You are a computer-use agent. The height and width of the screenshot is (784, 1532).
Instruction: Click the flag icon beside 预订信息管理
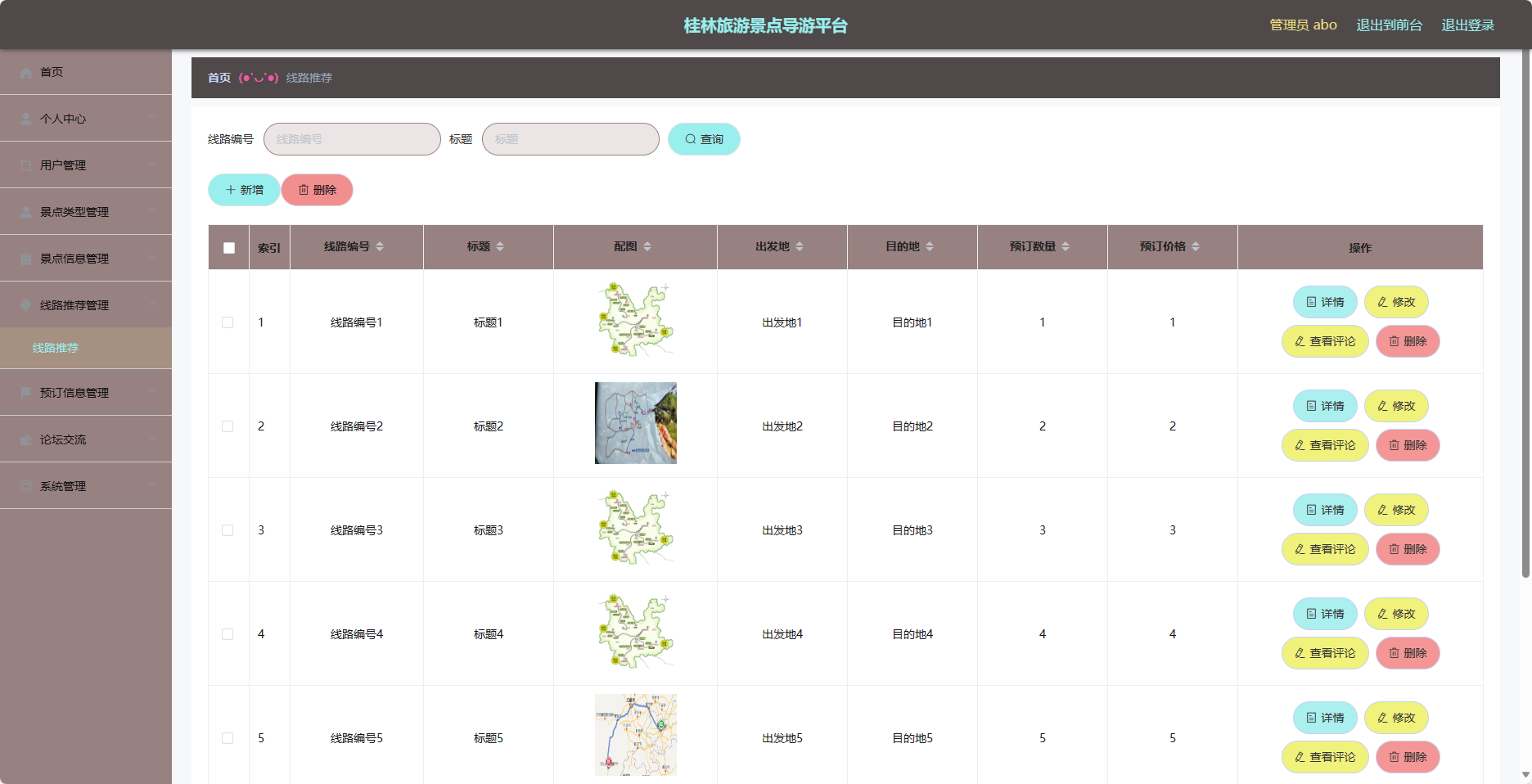tap(26, 393)
